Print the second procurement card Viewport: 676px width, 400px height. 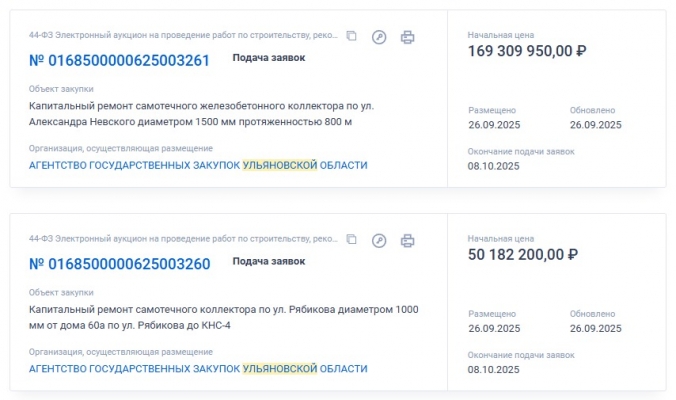[x=407, y=240]
